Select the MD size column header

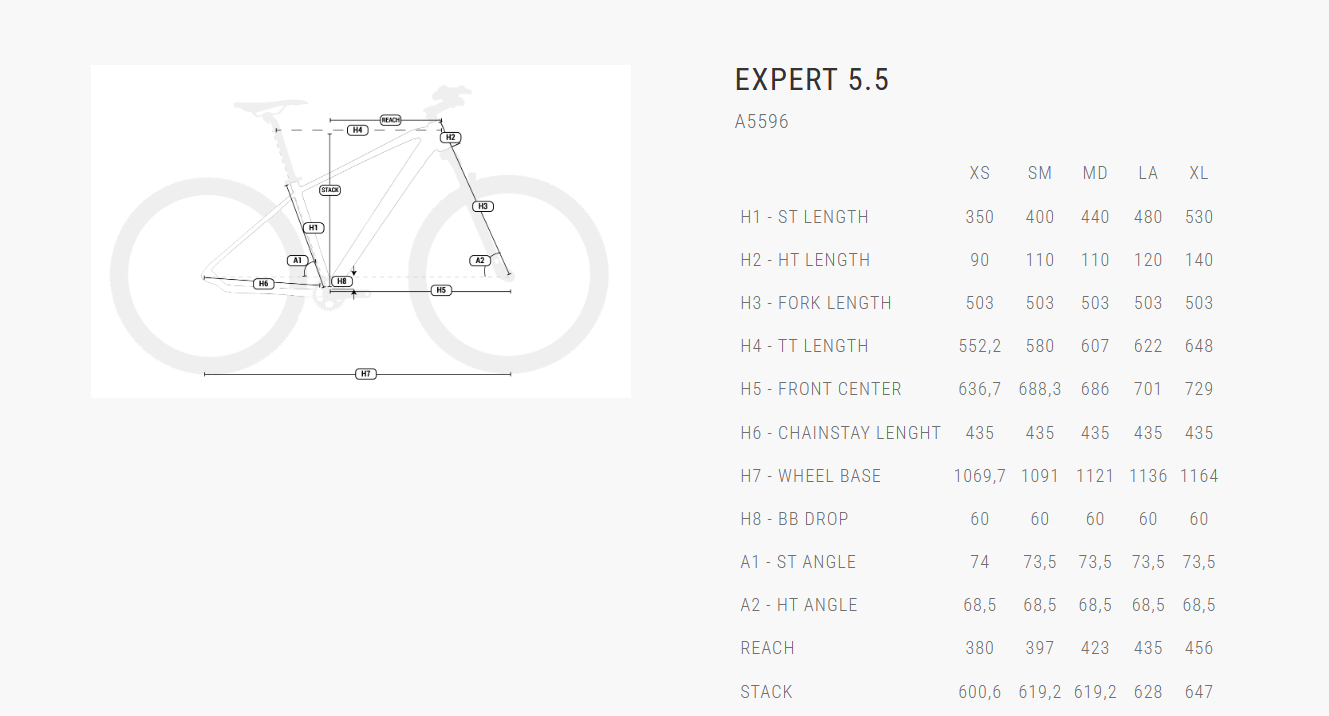pos(1095,173)
